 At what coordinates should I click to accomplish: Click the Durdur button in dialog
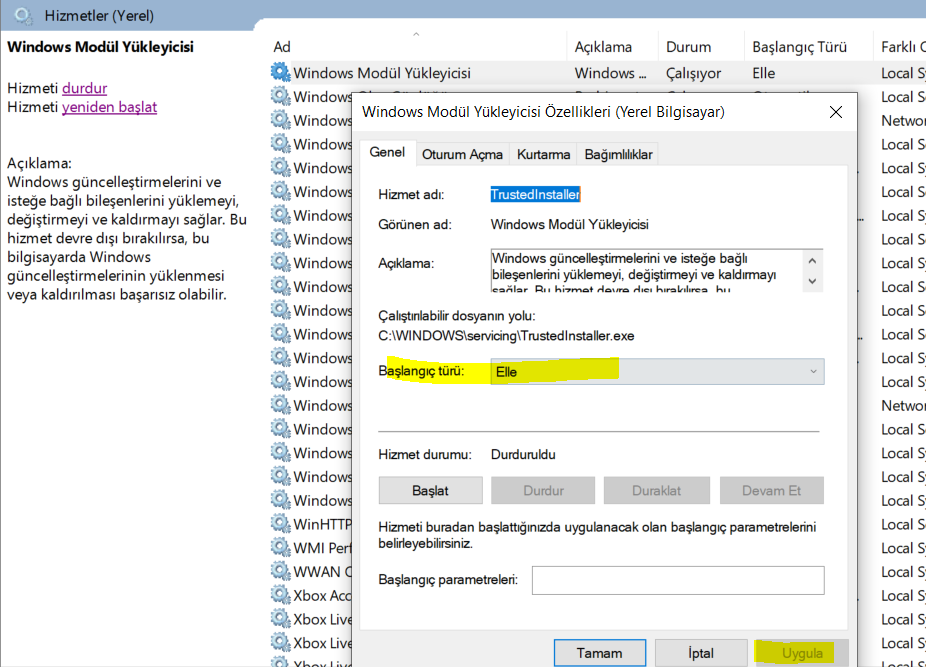coord(543,490)
